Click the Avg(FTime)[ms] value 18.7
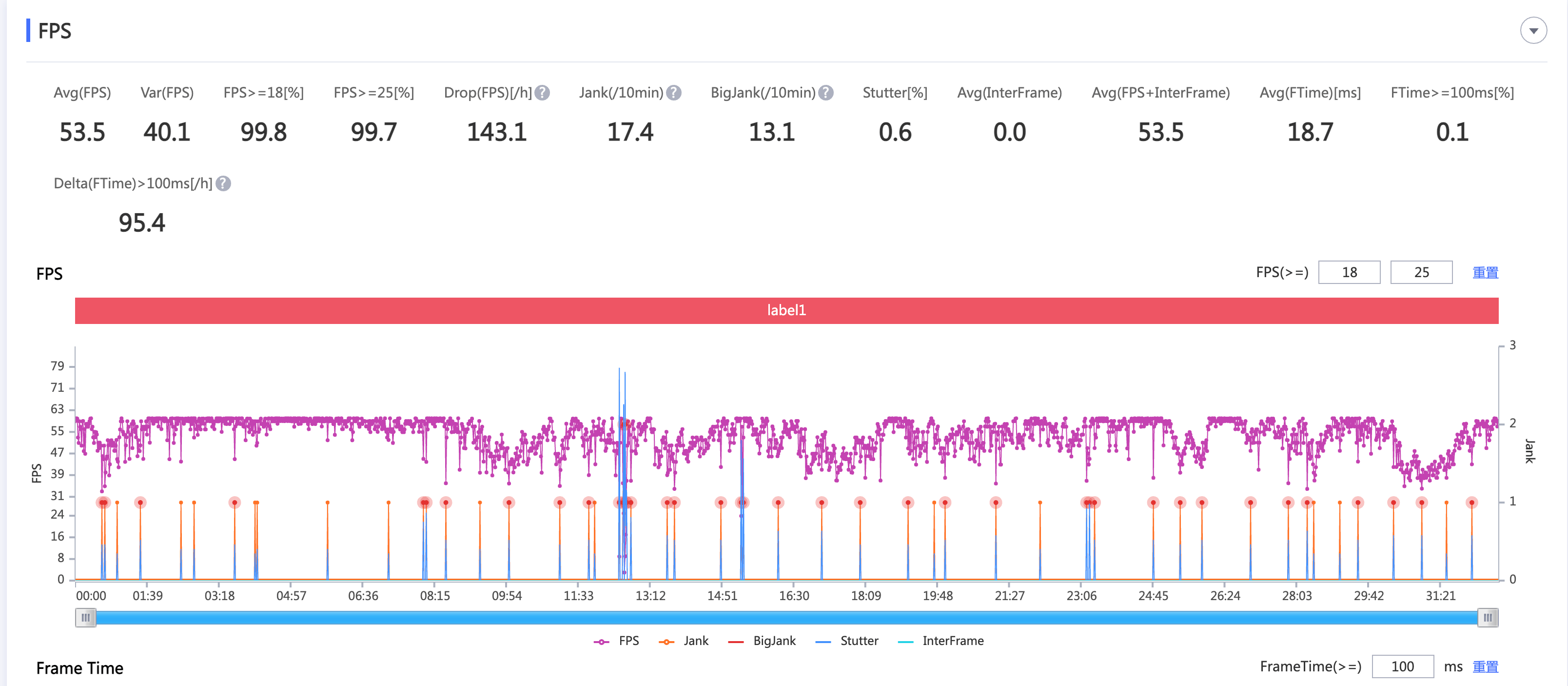 (1310, 132)
